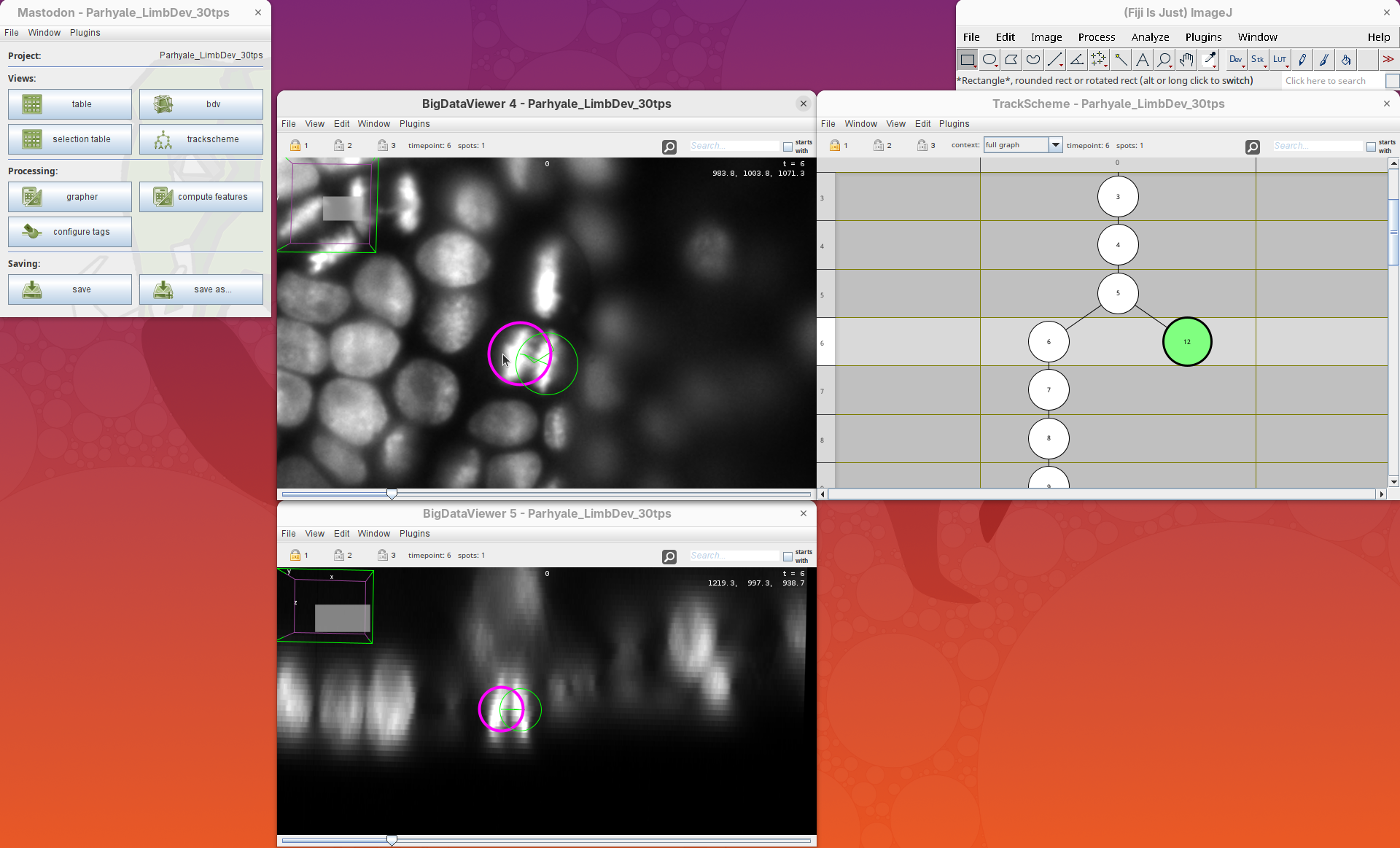1400x848 pixels.
Task: Click the 'compute features' button
Action: pyautogui.click(x=201, y=197)
